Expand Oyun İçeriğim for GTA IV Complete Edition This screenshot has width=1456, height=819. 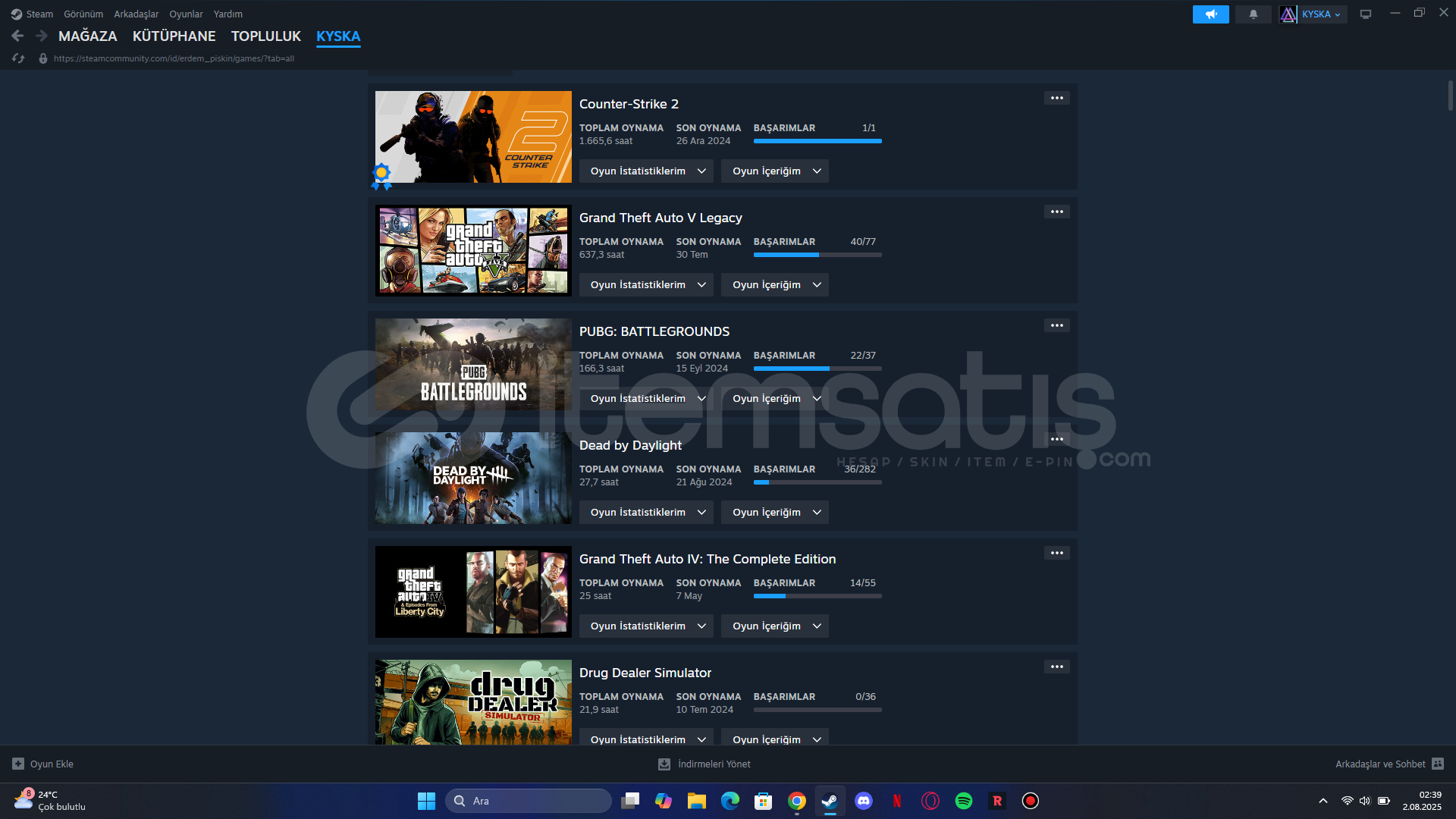[775, 626]
